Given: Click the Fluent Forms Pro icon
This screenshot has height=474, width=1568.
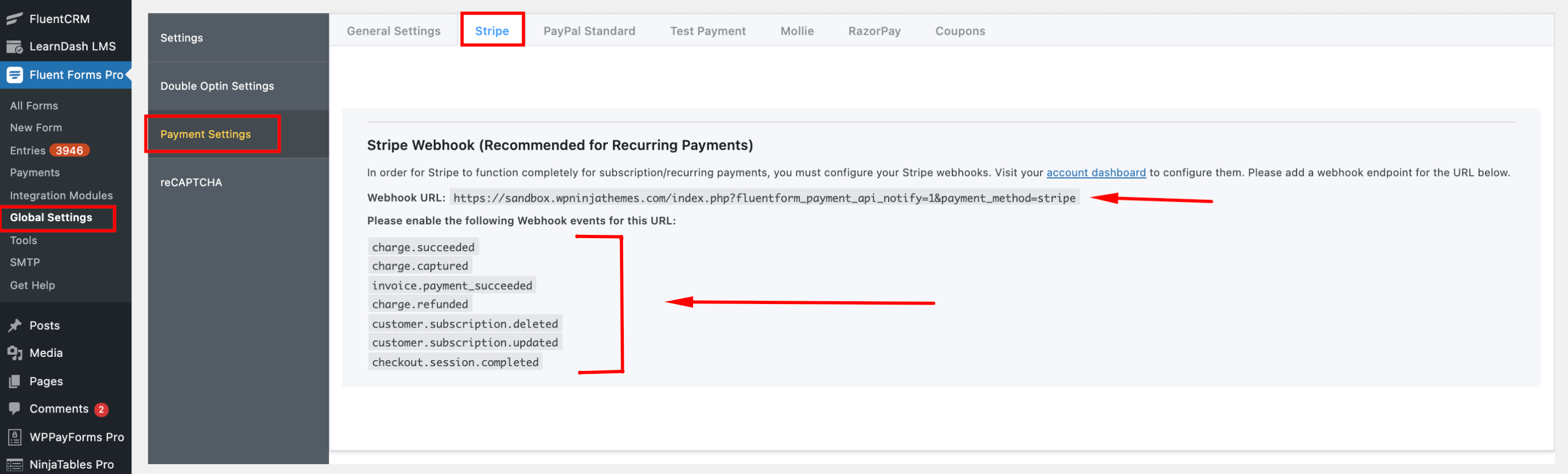Looking at the screenshot, I should click(x=15, y=75).
